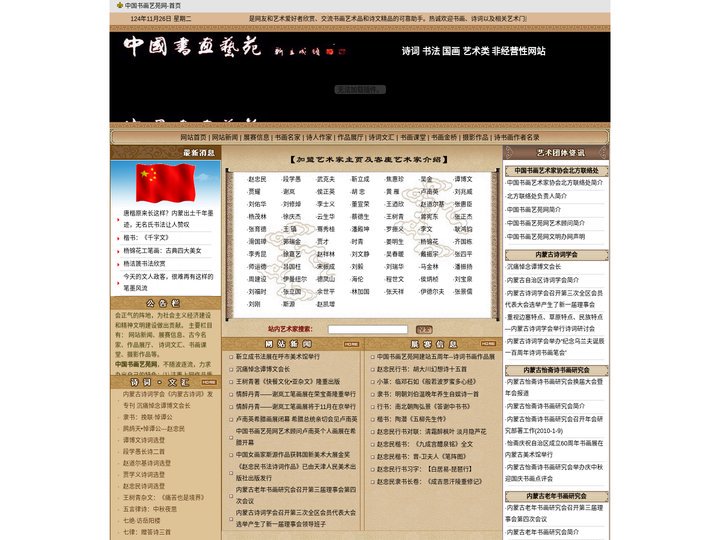Open artist link 刘佑华
The image size is (720, 540).
point(257,204)
